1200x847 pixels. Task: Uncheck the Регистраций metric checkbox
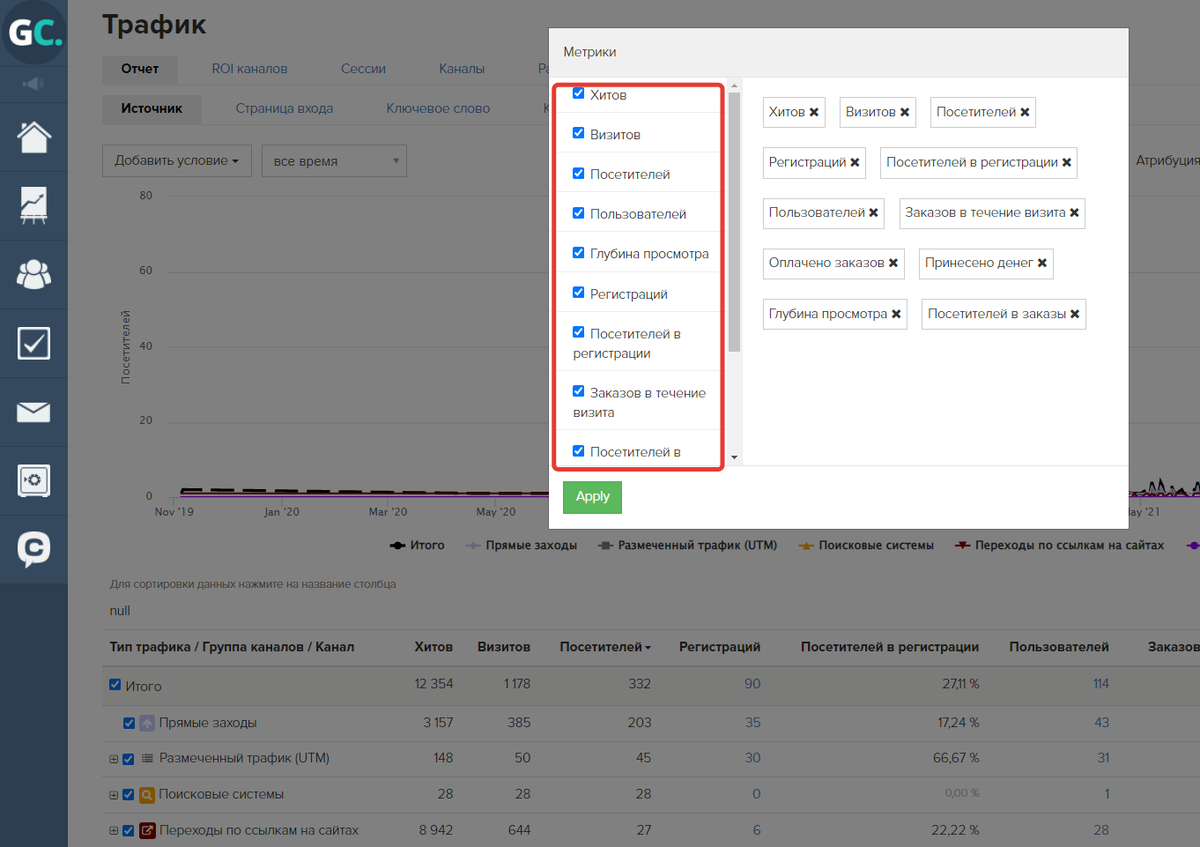pyautogui.click(x=579, y=293)
